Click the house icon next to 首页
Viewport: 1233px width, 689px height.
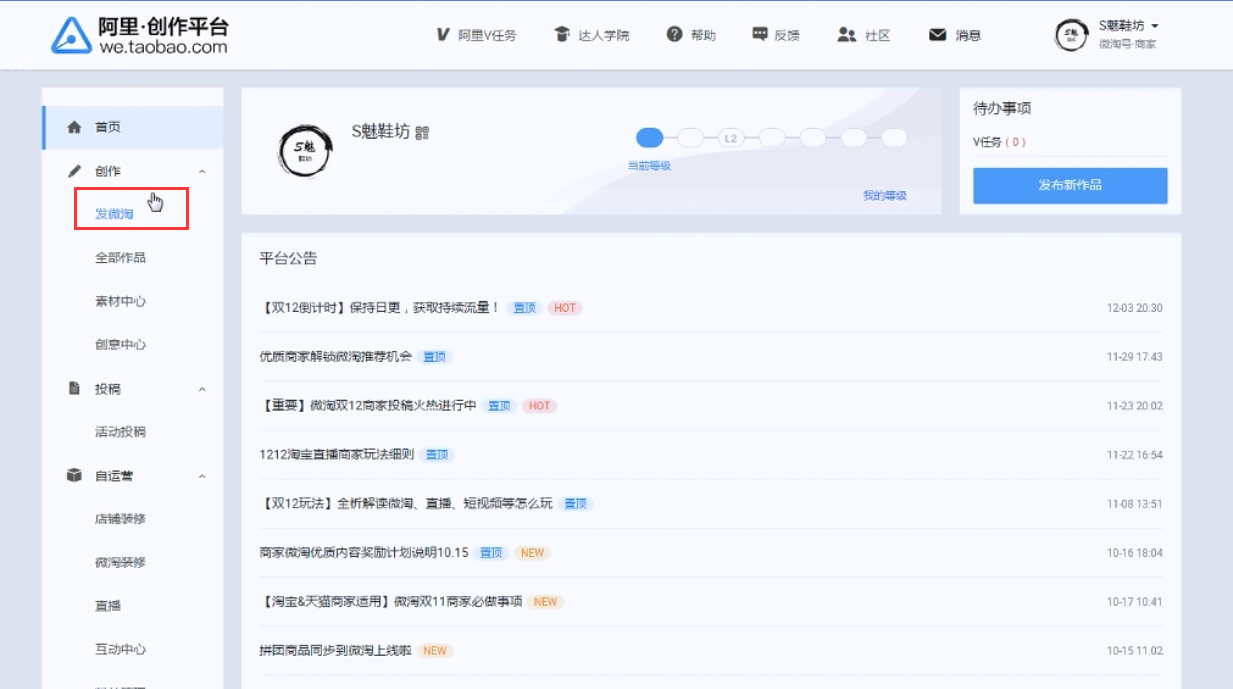(74, 127)
